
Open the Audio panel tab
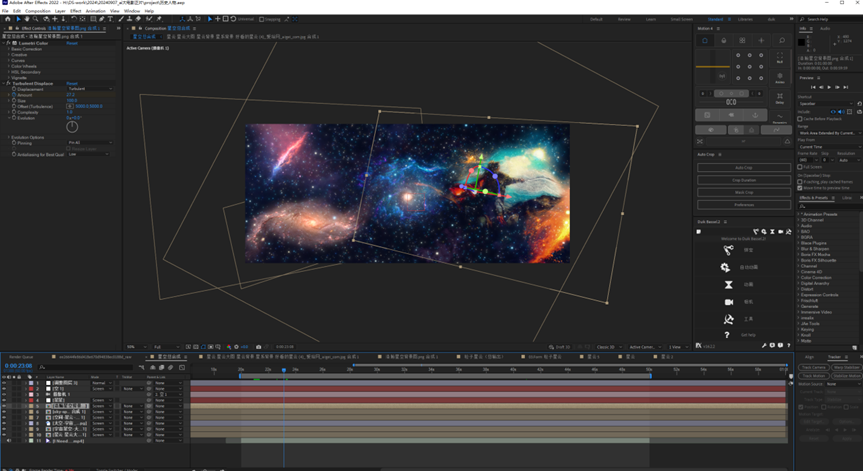click(x=825, y=29)
